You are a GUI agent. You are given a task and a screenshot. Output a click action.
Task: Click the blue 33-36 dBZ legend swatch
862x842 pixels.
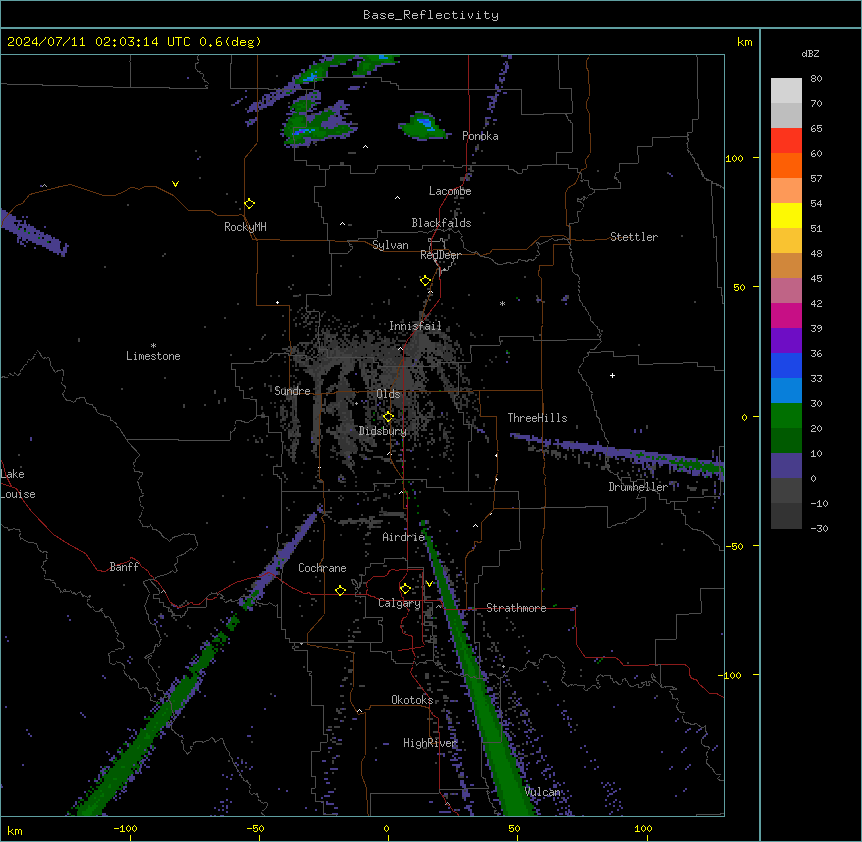click(786, 365)
